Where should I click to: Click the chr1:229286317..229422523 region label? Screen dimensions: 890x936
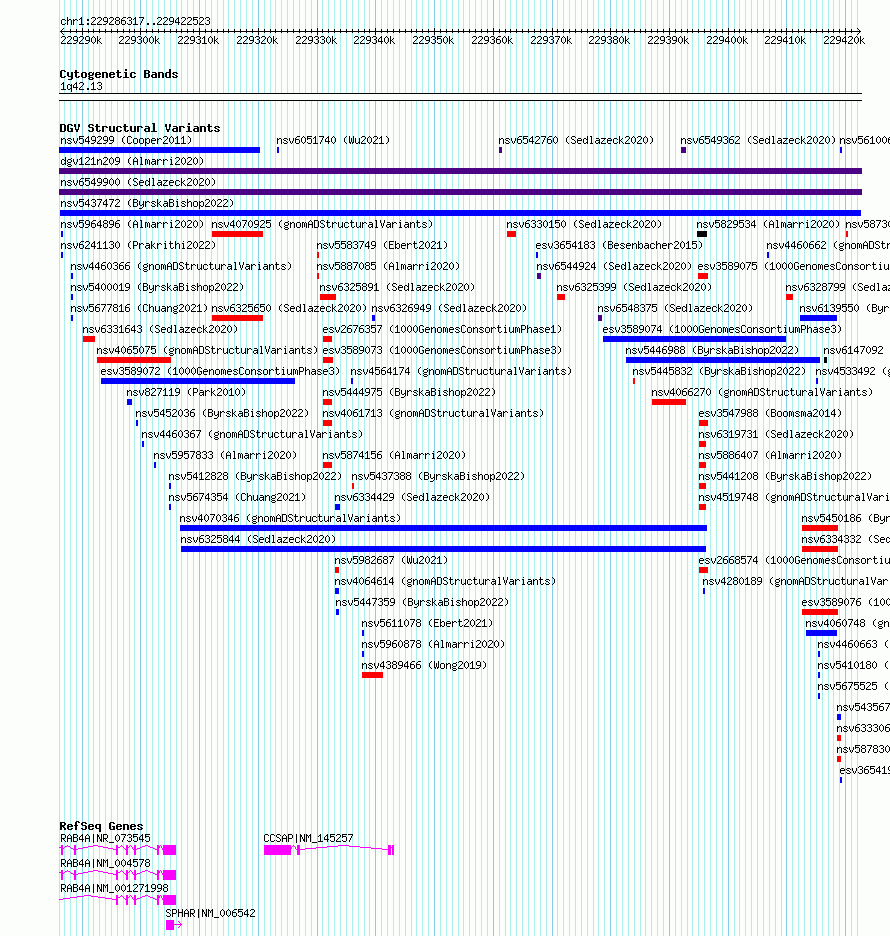pyautogui.click(x=135, y=21)
